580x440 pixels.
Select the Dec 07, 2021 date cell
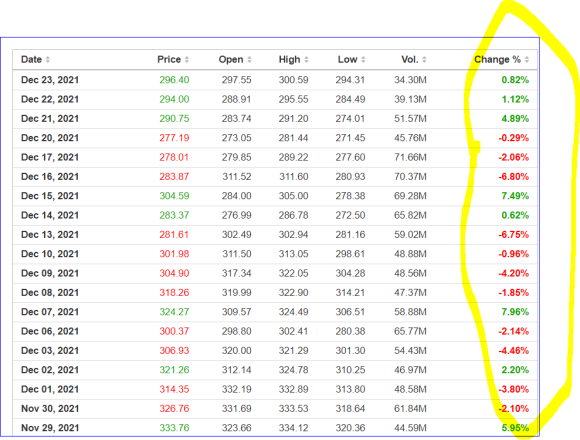point(50,312)
